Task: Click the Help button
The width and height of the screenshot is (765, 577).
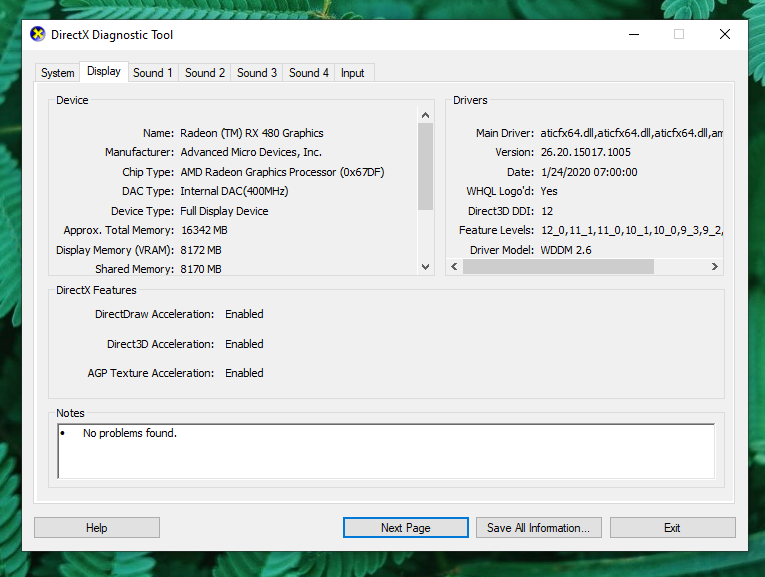Action: click(x=97, y=528)
